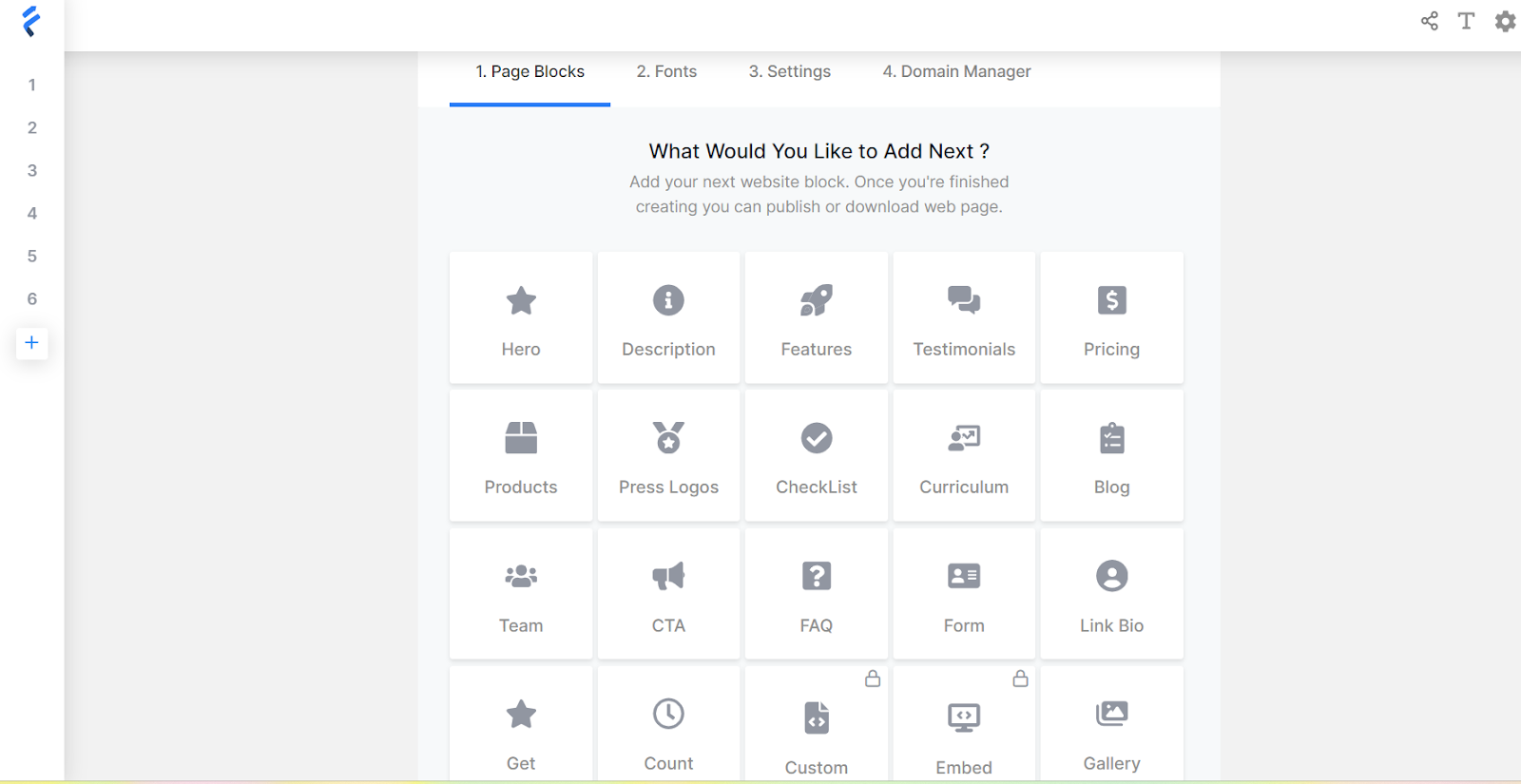The image size is (1521, 784).
Task: Add the Get block with star icon
Action: [x=521, y=724]
